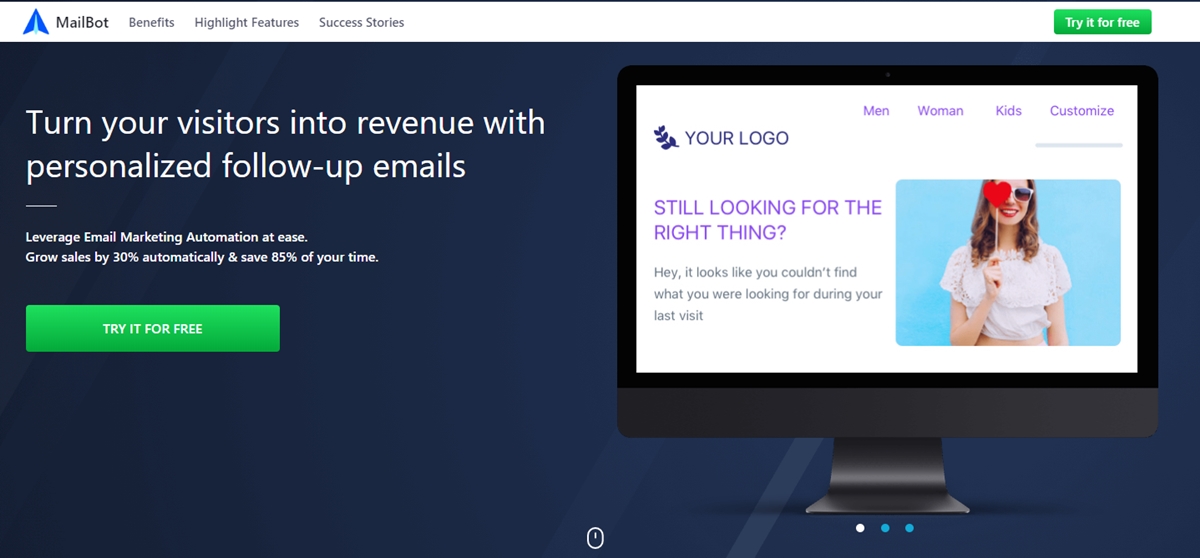Click the leaf icon beside YOUR LOGO
1200x558 pixels.
coord(666,137)
